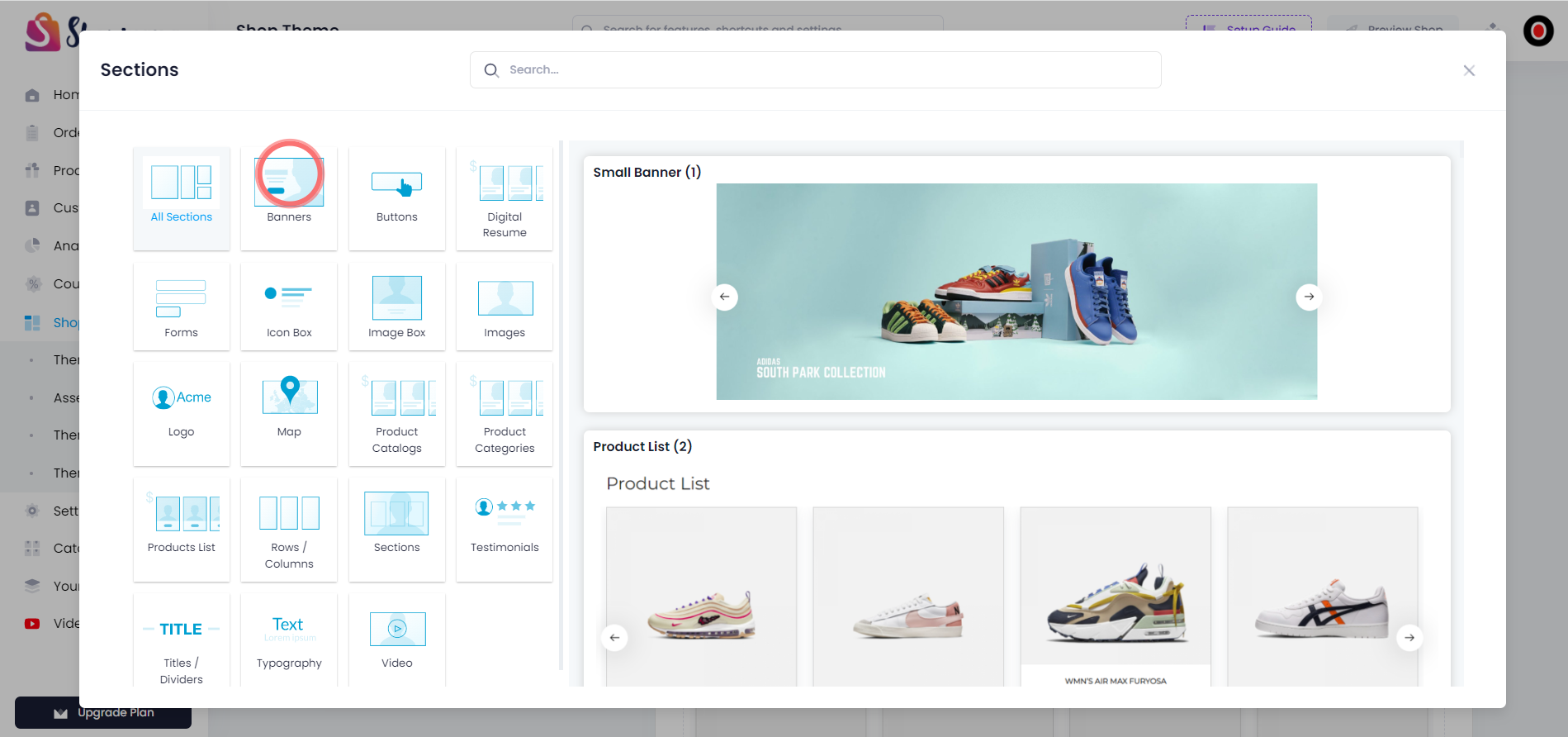Viewport: 1568px width, 737px height.
Task: Open the Images section category
Action: click(x=505, y=307)
